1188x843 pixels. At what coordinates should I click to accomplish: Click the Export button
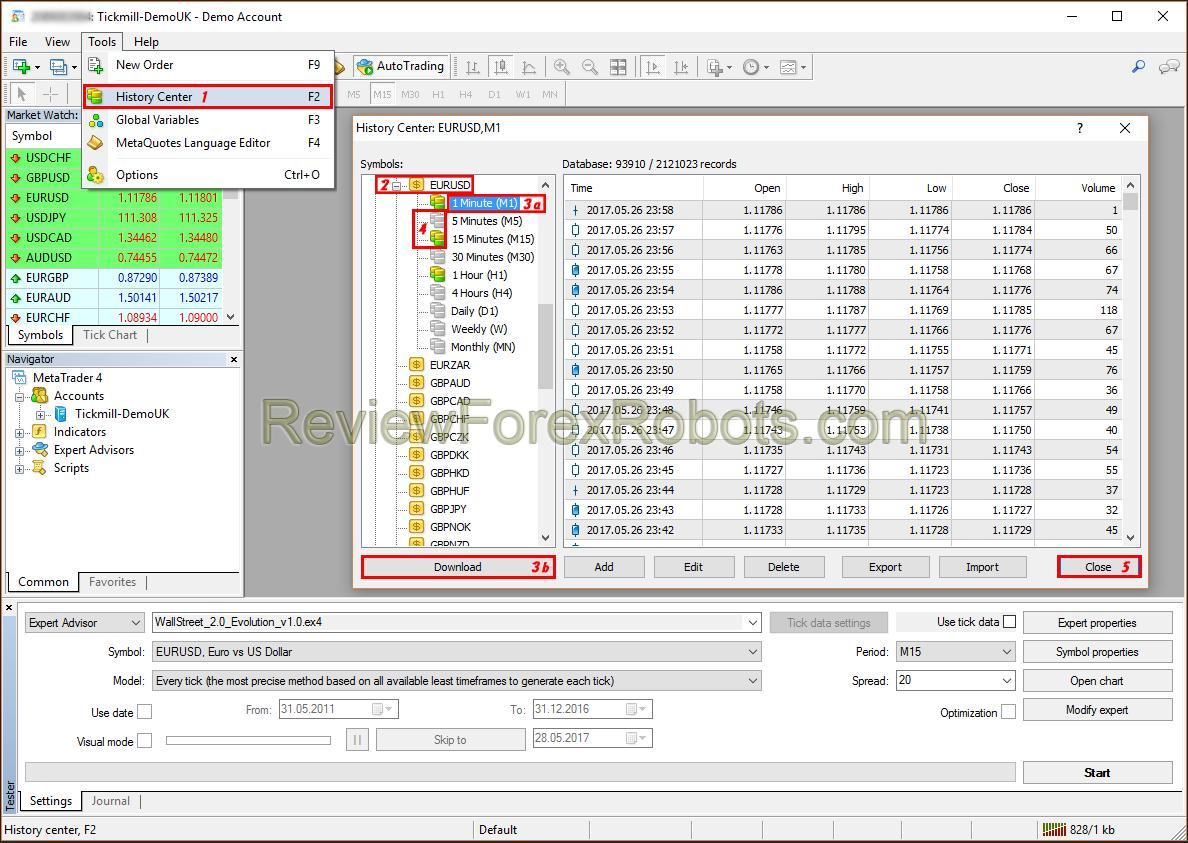click(x=885, y=567)
